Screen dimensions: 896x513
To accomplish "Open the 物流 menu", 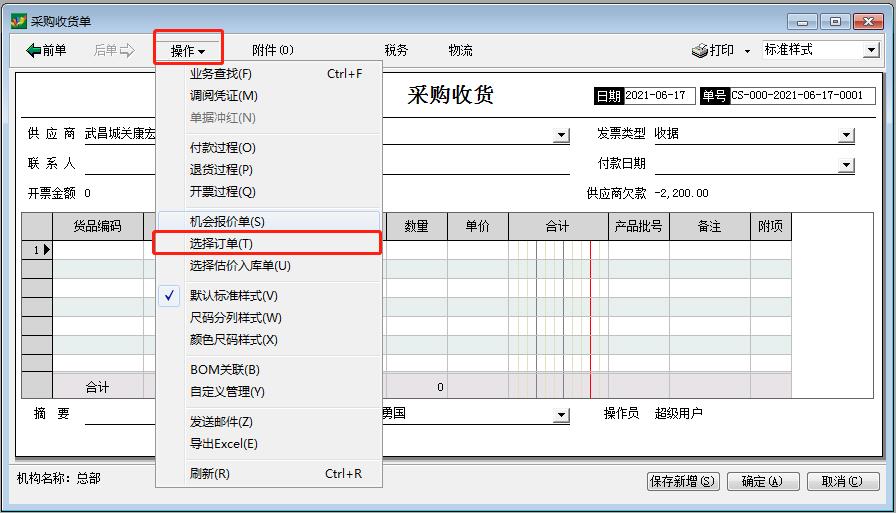I will point(461,50).
